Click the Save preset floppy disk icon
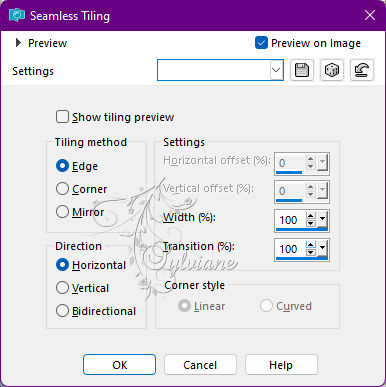386x387 pixels. (302, 70)
